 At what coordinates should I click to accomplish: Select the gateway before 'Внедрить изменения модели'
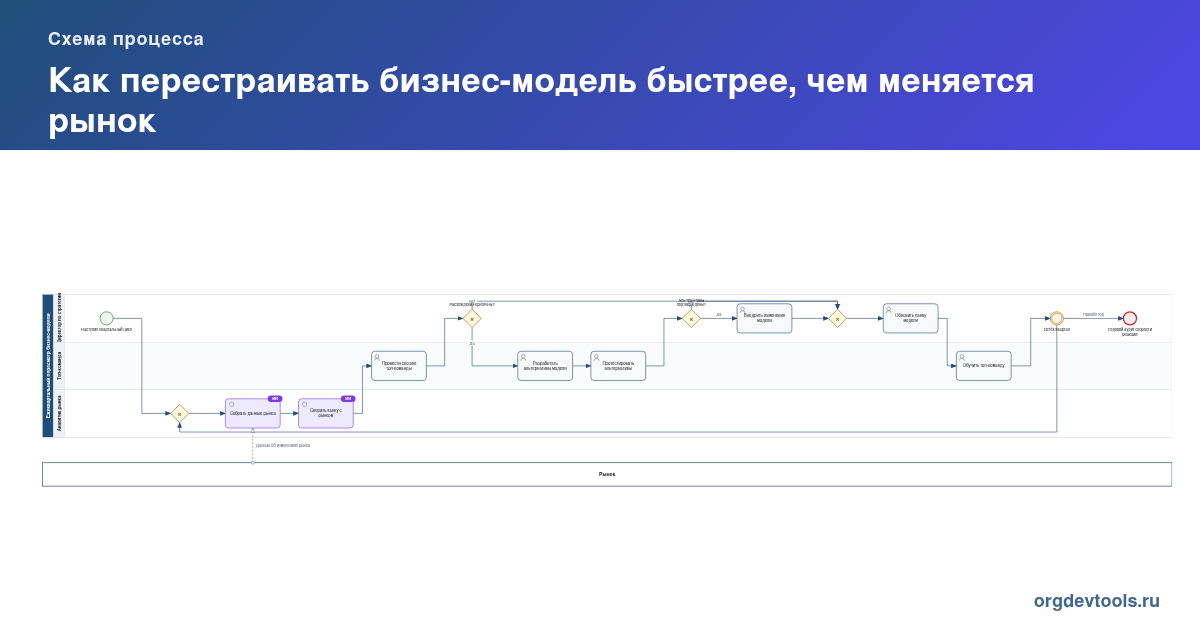[x=691, y=318]
